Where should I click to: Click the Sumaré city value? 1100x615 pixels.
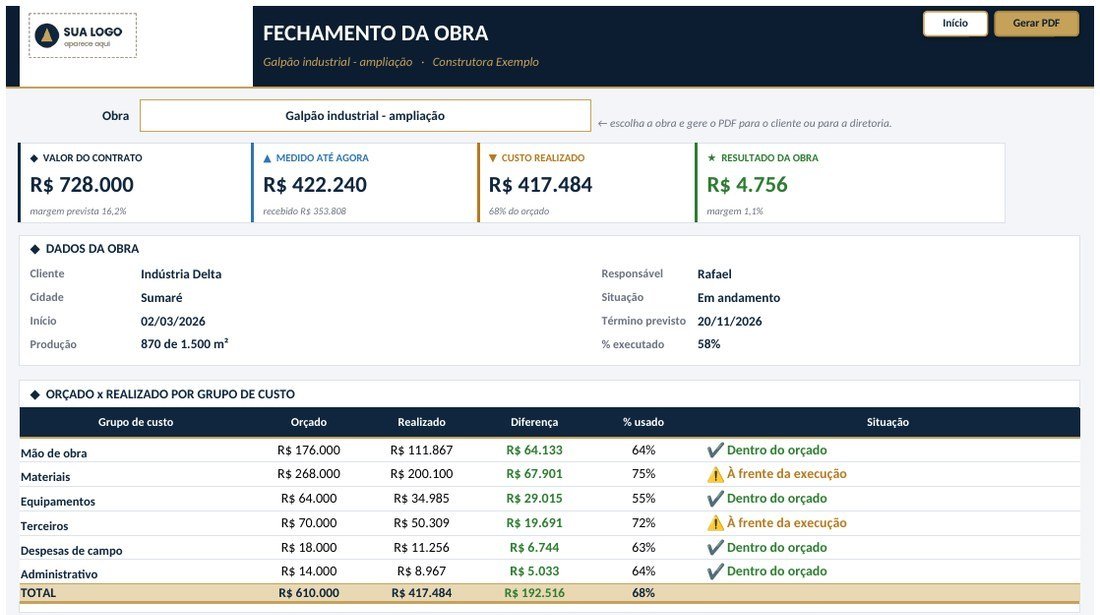(161, 298)
